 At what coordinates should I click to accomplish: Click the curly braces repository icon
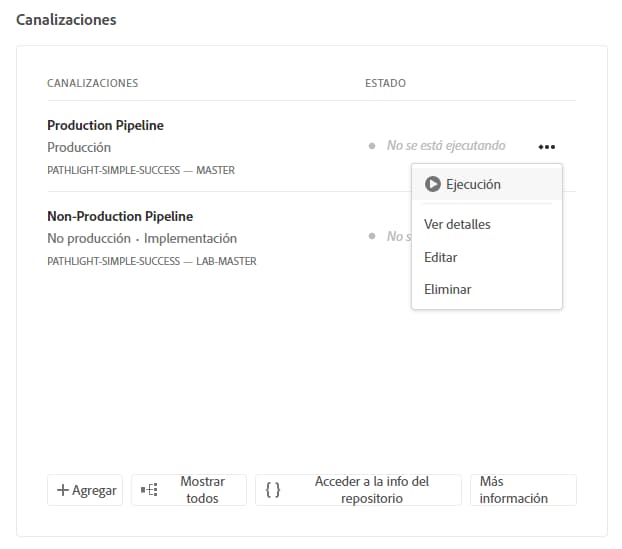pyautogui.click(x=273, y=490)
